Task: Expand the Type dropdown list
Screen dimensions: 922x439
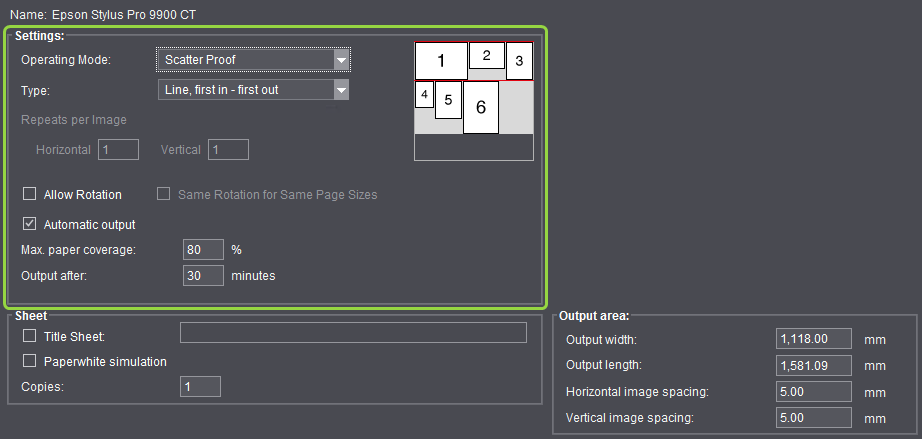Action: click(253, 91)
